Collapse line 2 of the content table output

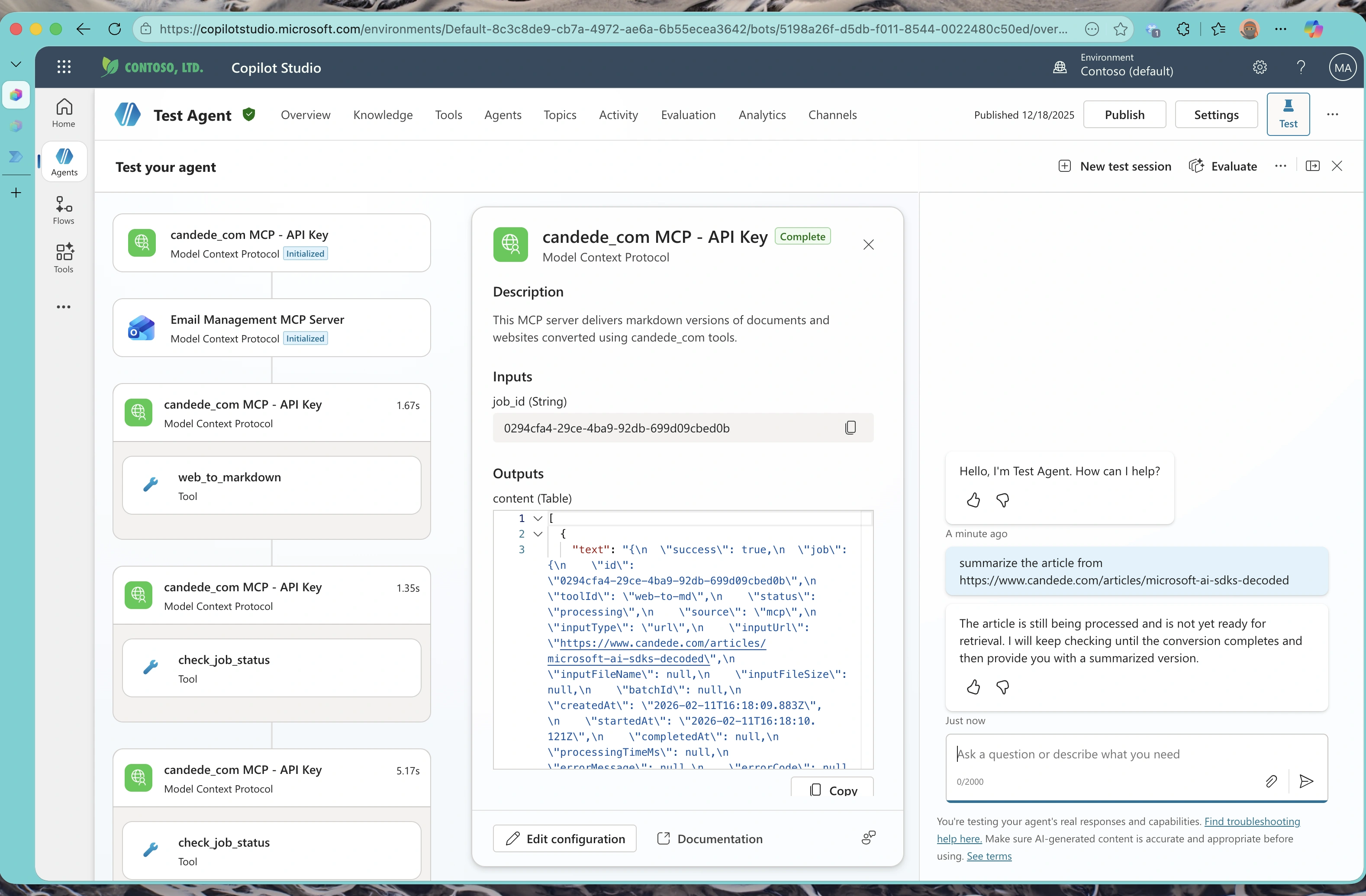point(538,534)
